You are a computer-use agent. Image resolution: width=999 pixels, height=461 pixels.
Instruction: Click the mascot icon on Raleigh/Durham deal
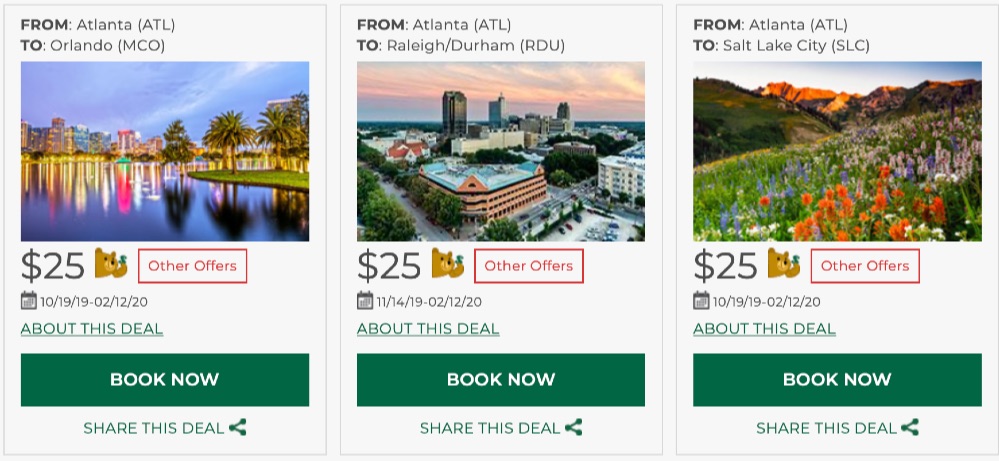(448, 264)
